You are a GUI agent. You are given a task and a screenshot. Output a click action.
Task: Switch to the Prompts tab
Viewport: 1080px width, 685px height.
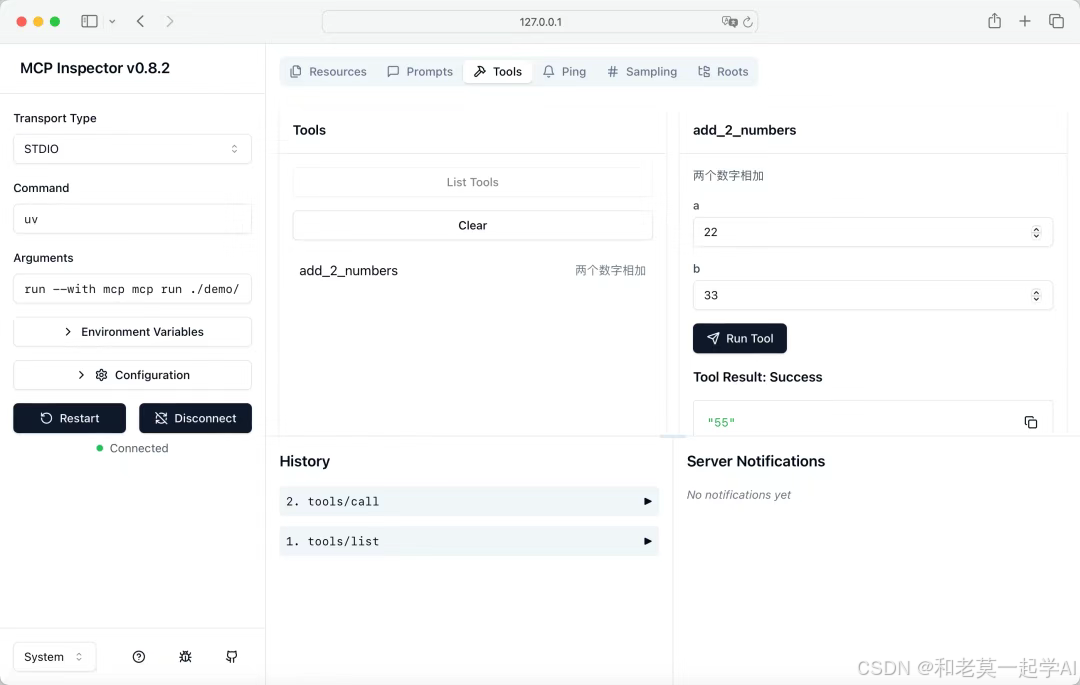coord(419,72)
